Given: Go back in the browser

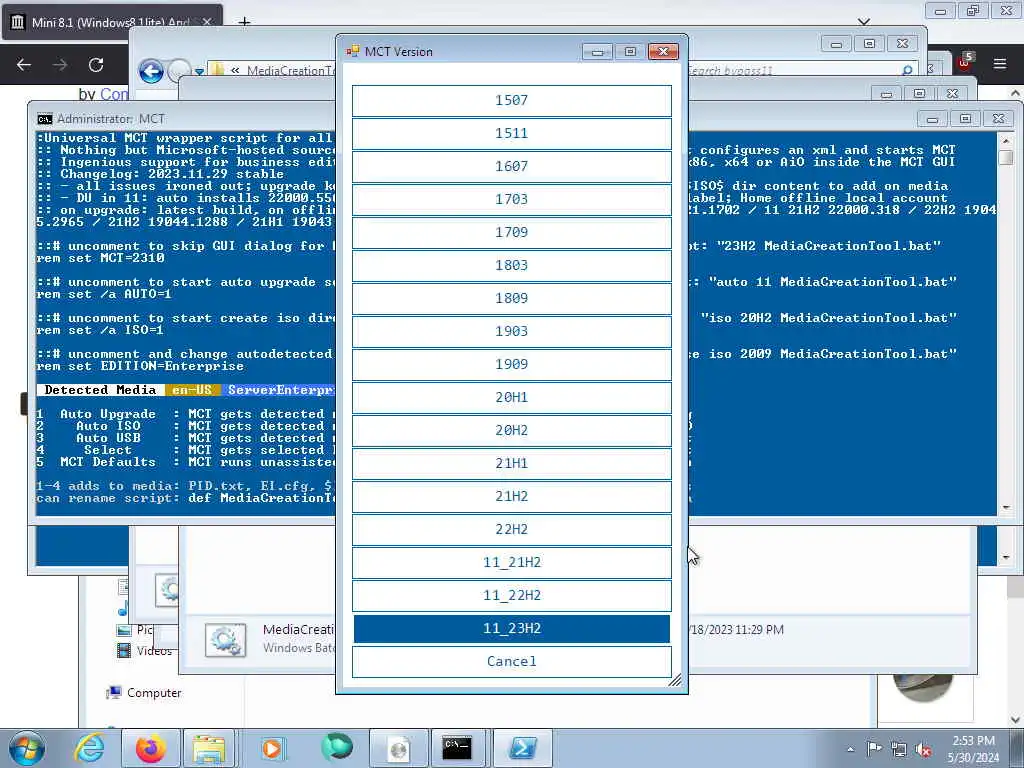Looking at the screenshot, I should point(24,65).
